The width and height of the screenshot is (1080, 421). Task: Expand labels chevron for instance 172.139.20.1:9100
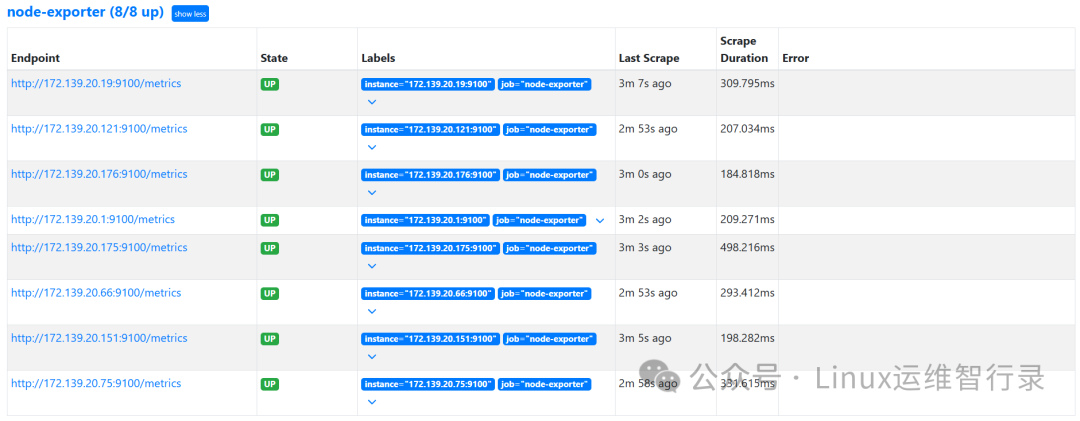[x=600, y=220]
